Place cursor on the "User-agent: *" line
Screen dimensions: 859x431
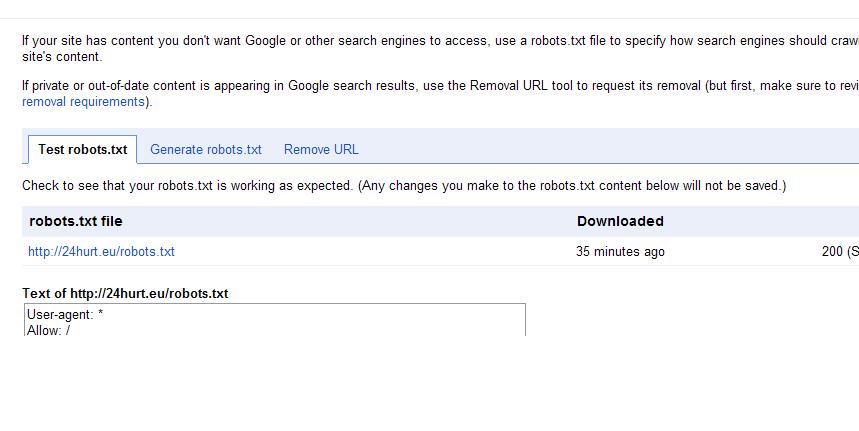pos(66,315)
